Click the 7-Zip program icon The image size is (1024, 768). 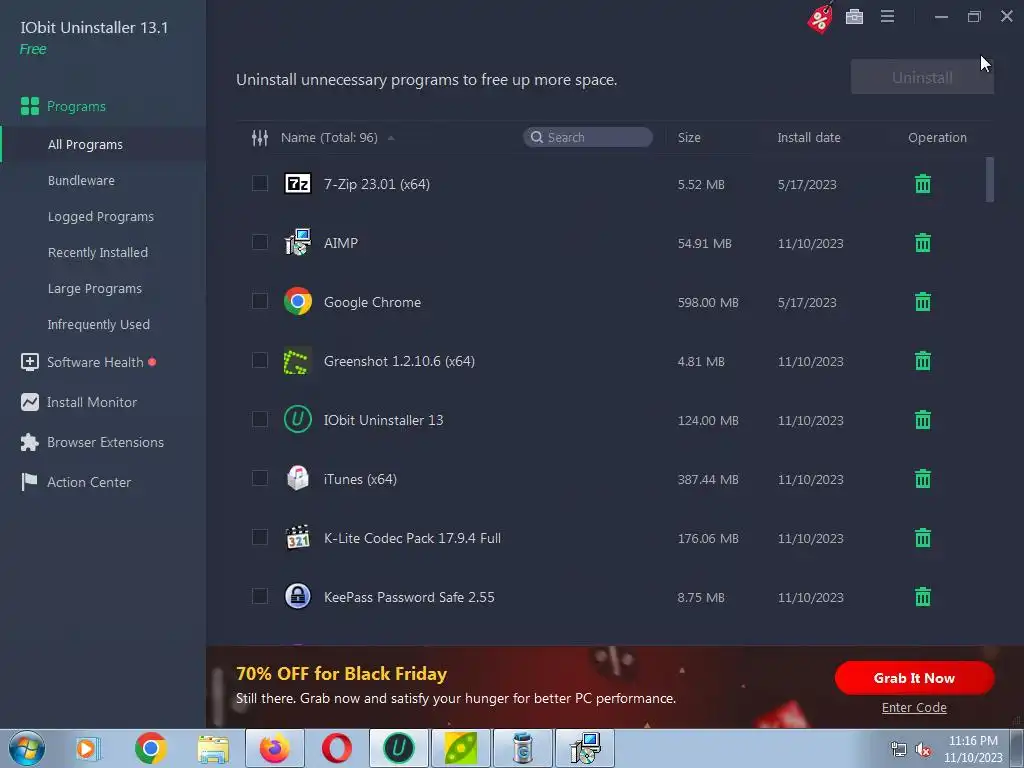point(298,184)
